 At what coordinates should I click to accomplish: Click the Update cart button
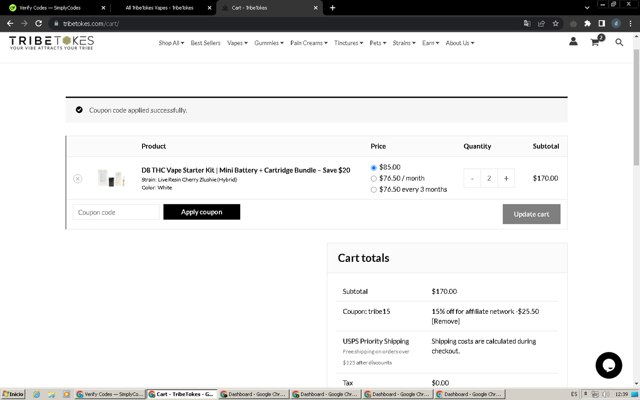click(531, 214)
